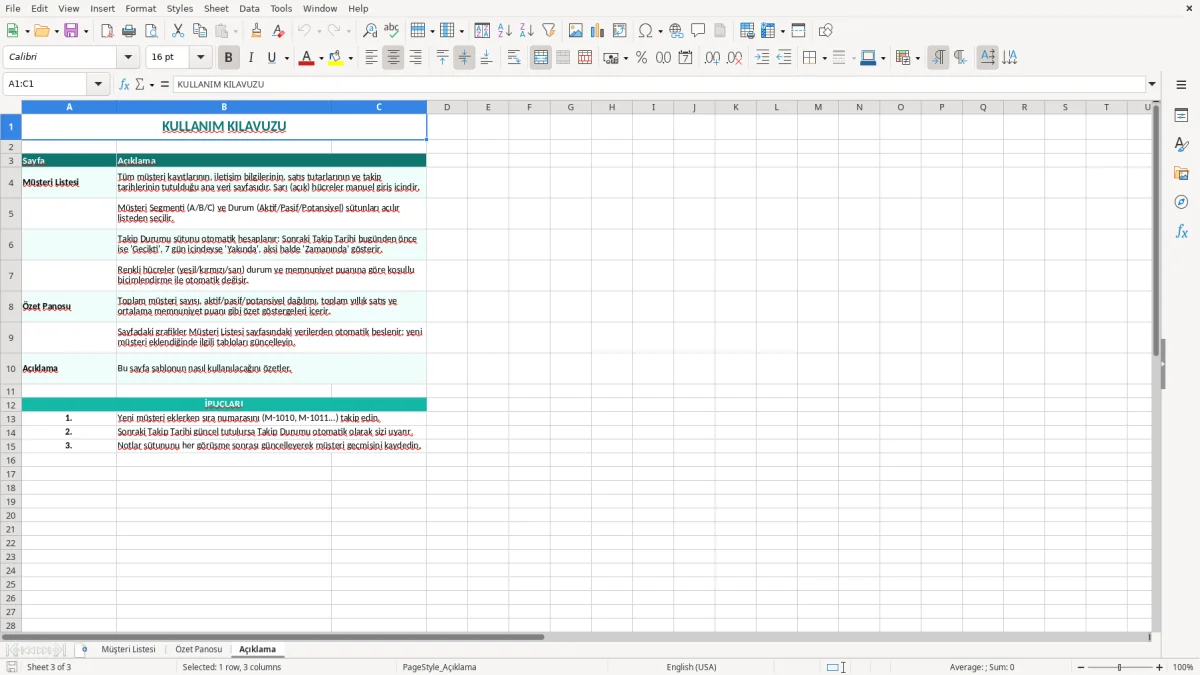This screenshot has width=1200, height=675.
Task: Activate Clone Formatting paintbrush
Action: [x=257, y=31]
